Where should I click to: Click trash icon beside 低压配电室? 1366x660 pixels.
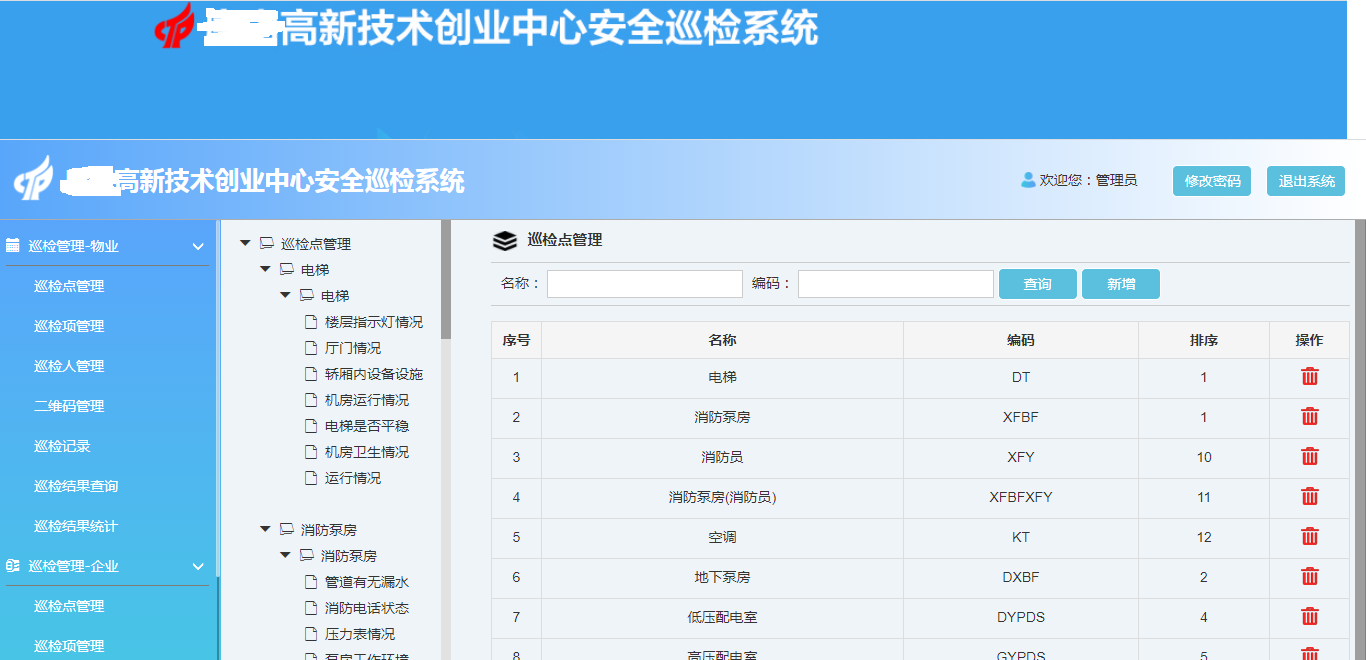click(1309, 617)
